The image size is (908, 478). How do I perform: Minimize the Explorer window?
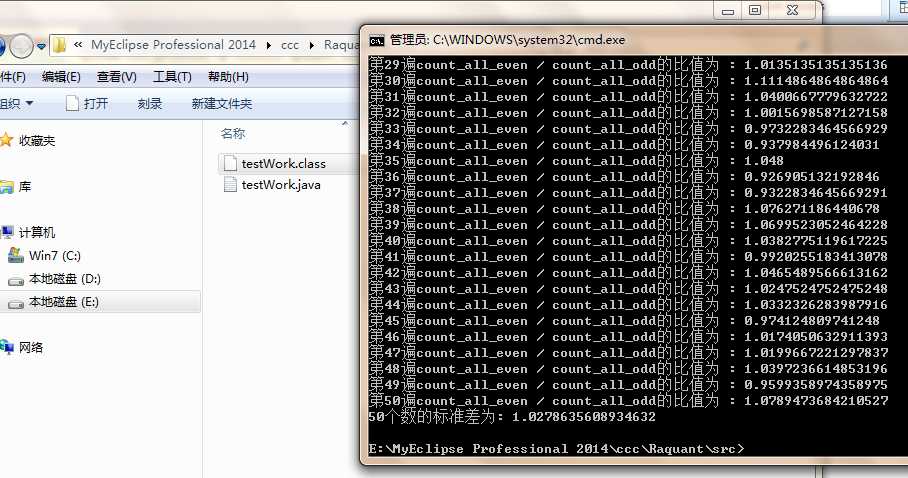tap(728, 10)
